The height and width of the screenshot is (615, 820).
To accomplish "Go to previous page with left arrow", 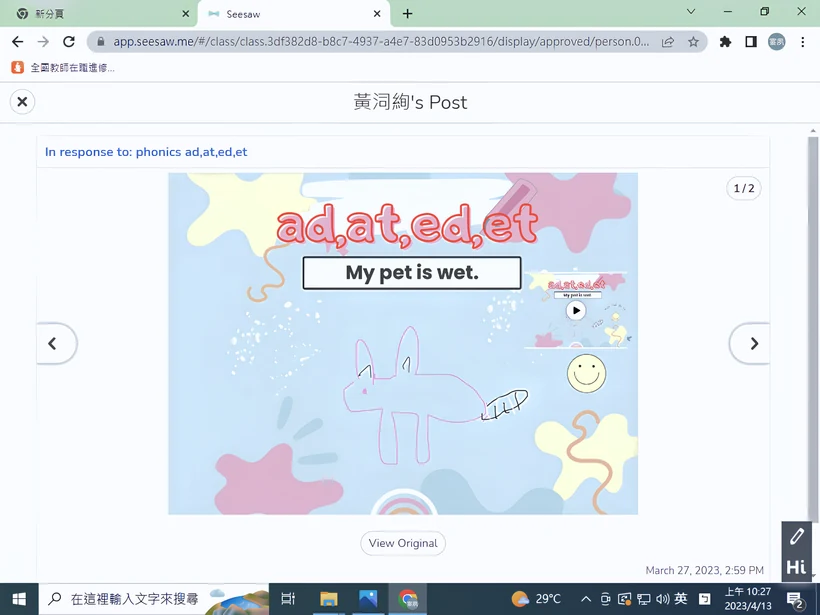I will coord(56,344).
